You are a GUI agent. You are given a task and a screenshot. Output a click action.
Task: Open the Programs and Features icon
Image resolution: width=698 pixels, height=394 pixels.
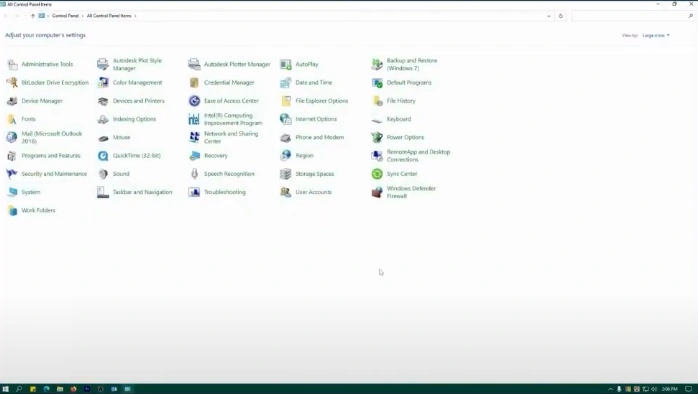coord(12,156)
